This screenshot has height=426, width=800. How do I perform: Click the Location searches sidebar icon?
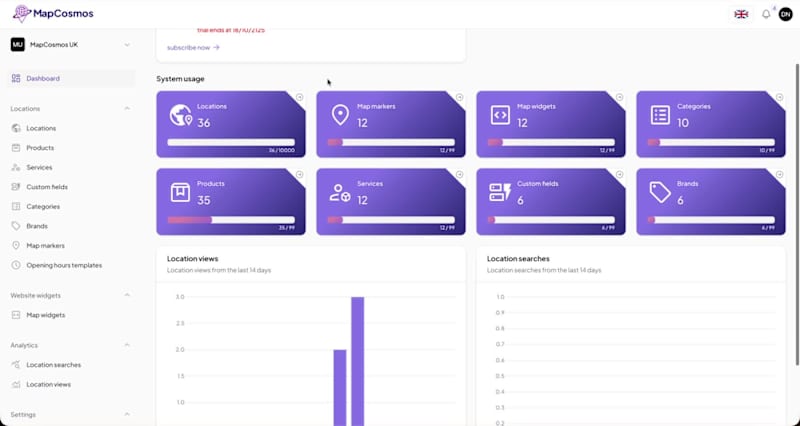(16, 365)
